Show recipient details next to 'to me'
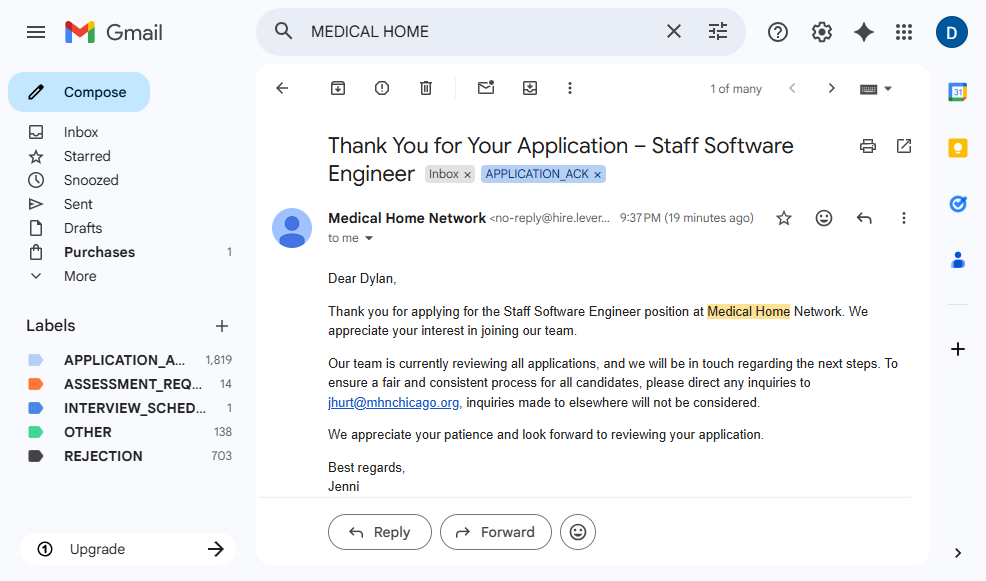This screenshot has height=581, width=986. (369, 239)
